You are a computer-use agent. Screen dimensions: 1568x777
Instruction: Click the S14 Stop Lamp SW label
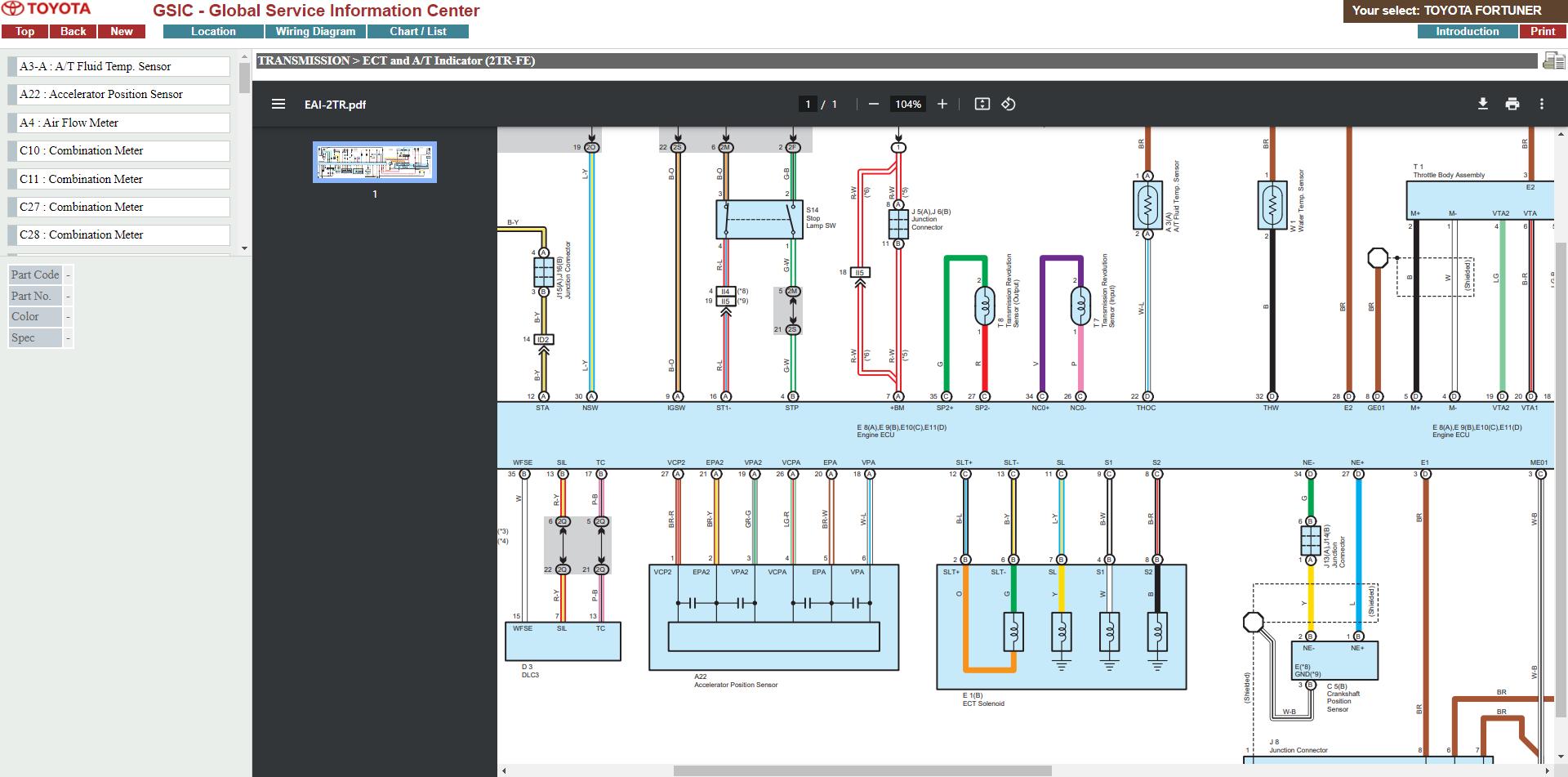821,218
